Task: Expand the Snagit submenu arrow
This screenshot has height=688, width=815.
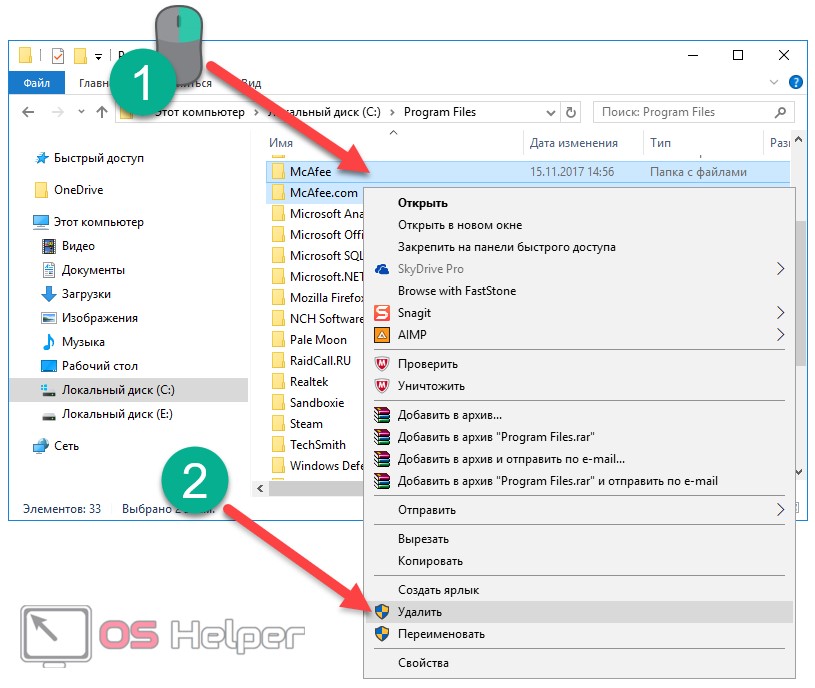Action: (x=780, y=312)
